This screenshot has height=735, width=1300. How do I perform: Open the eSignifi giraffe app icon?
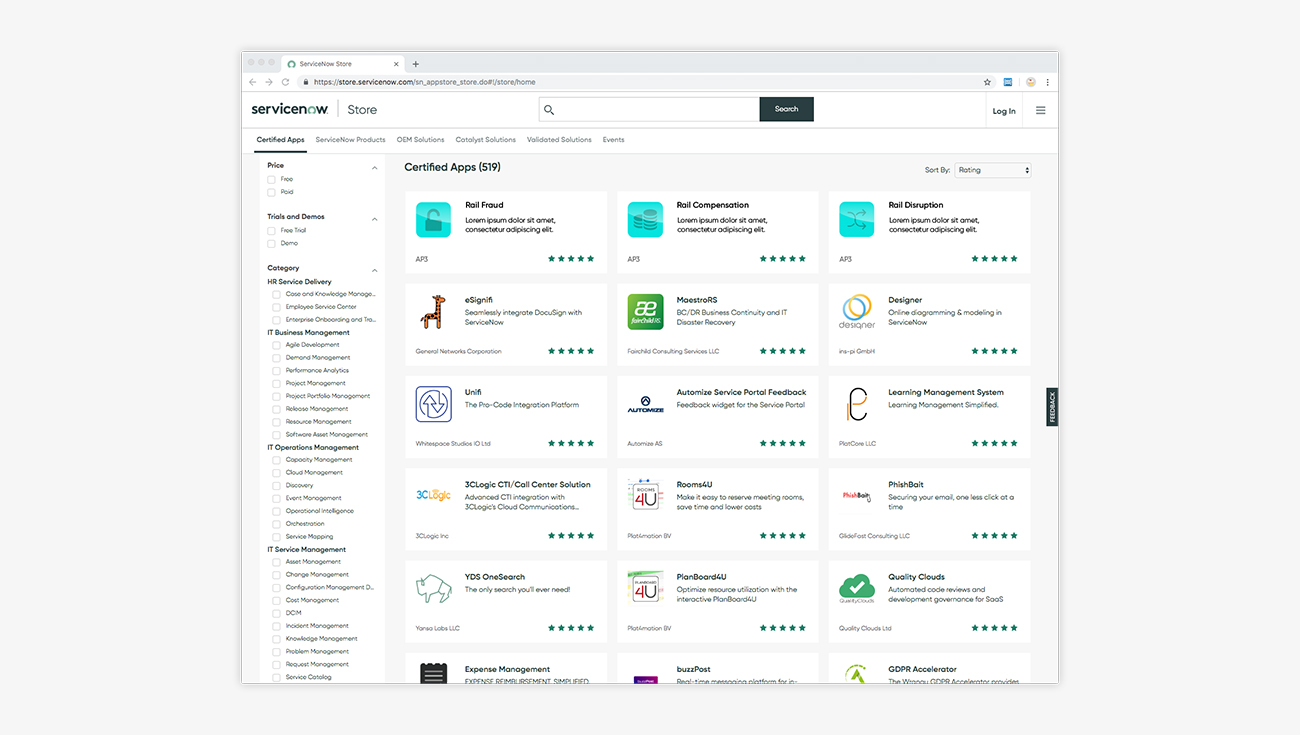(433, 312)
